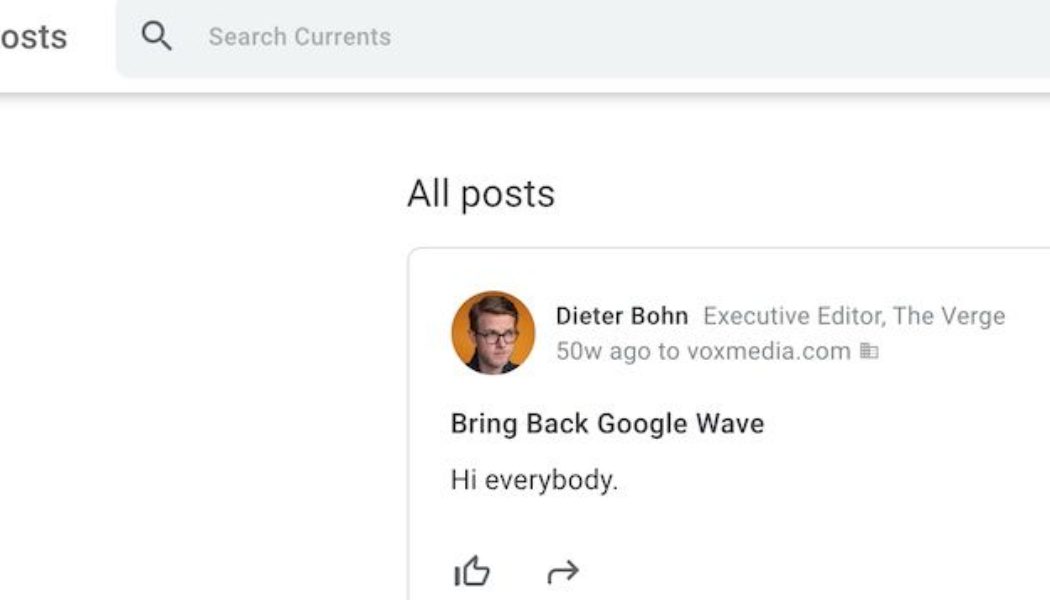Image resolution: width=1050 pixels, height=600 pixels.
Task: Tap the magnifying glass to start searching
Action: [x=158, y=36]
